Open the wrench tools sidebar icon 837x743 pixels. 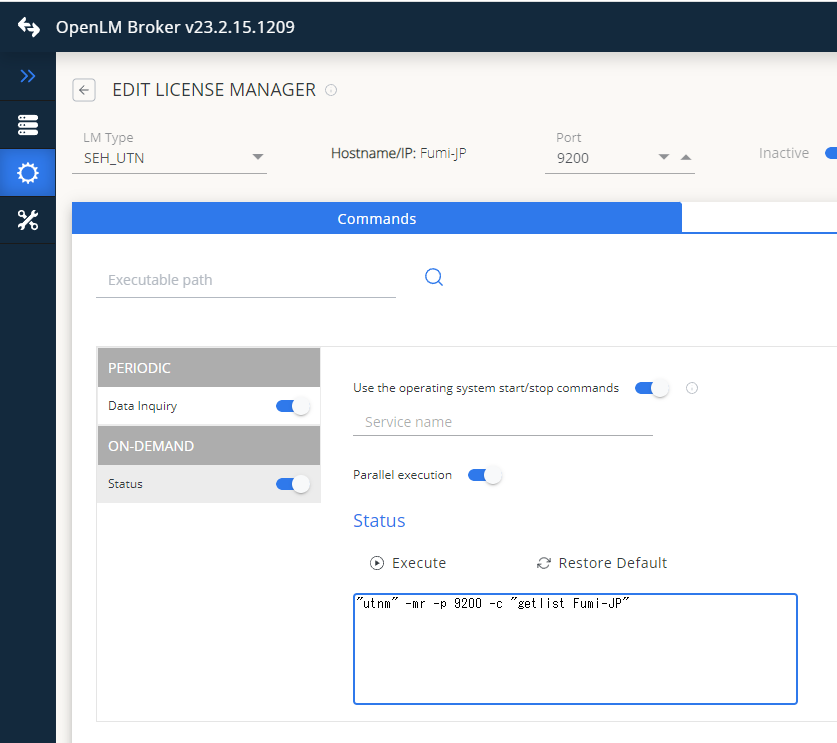[28, 222]
